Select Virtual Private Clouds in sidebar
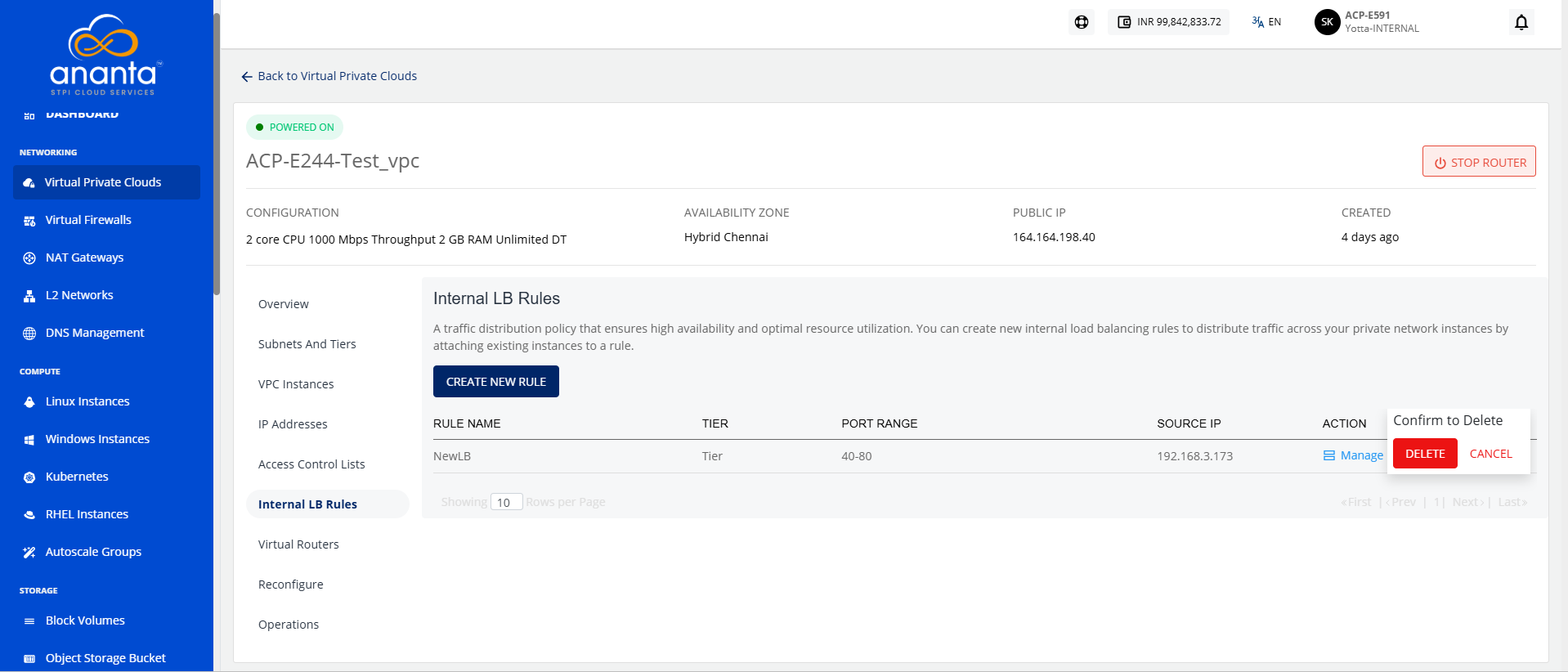The height and width of the screenshot is (672, 1568). point(106,182)
